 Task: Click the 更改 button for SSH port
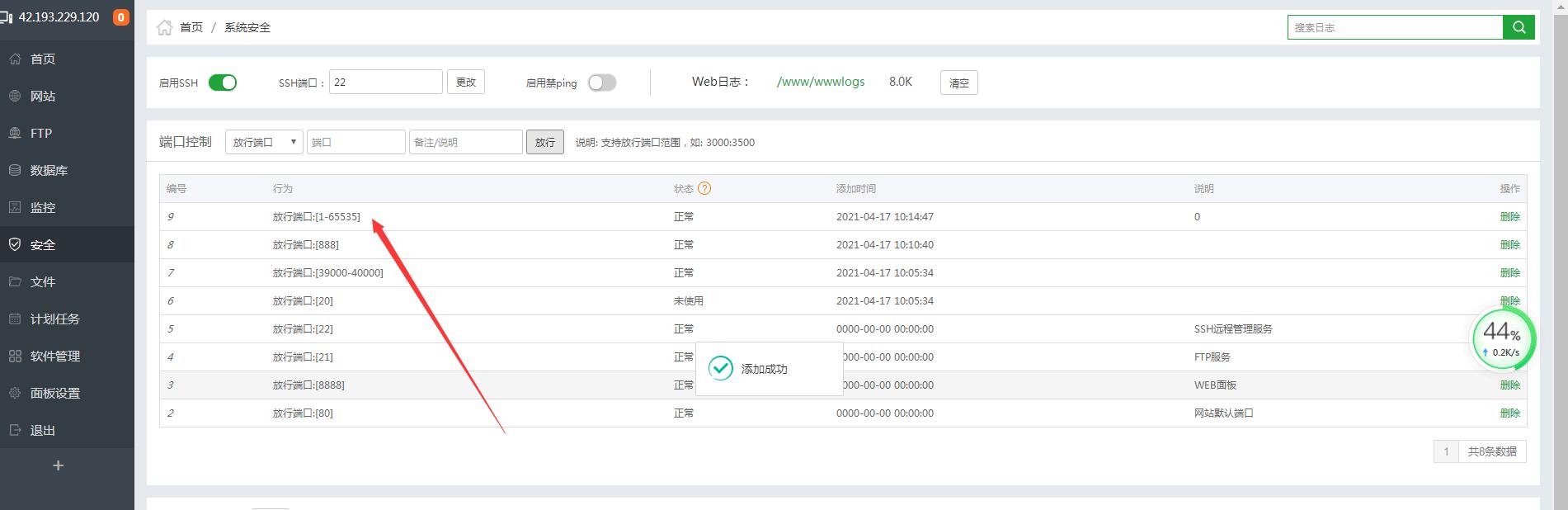(x=465, y=82)
